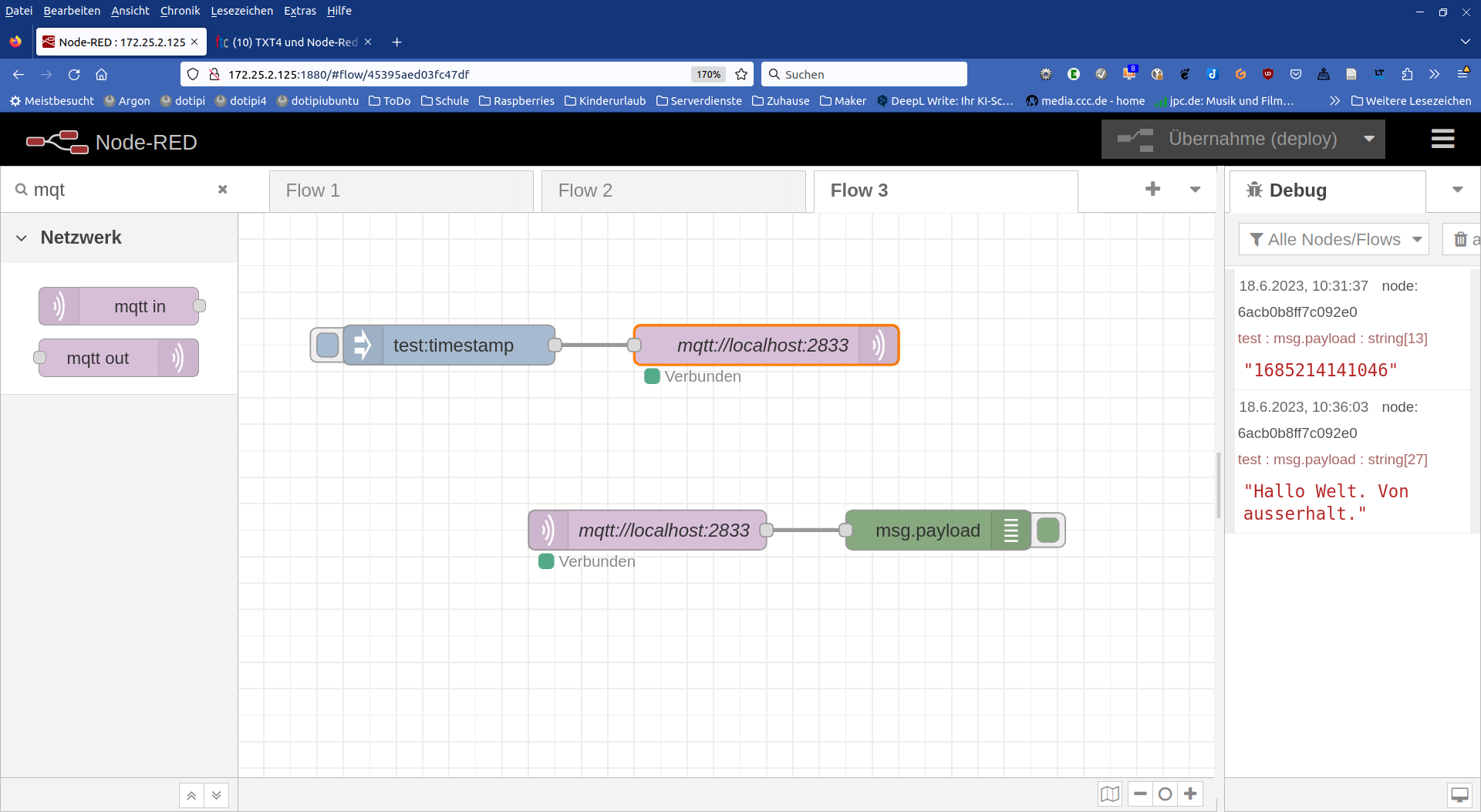This screenshot has width=1481, height=812.
Task: Zoom in the flow canvas
Action: tap(1190, 793)
